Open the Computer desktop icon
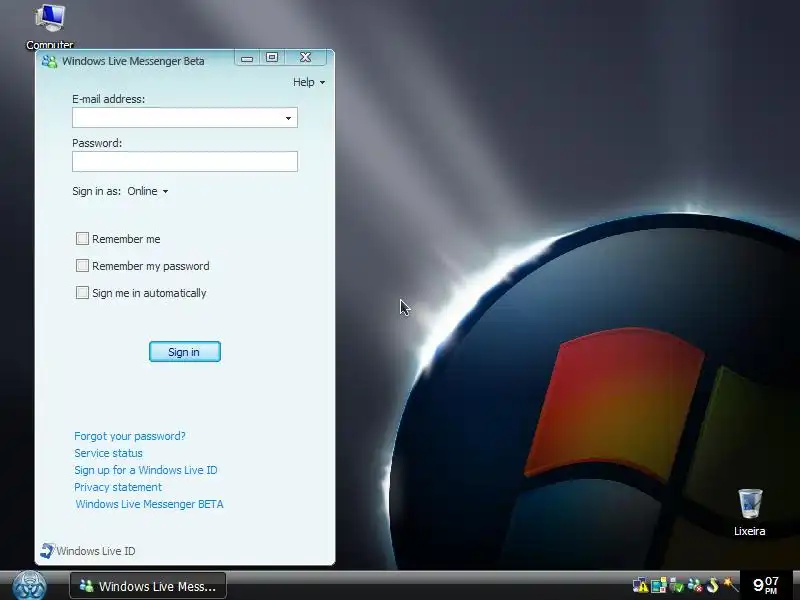The width and height of the screenshot is (800, 600). (50, 27)
